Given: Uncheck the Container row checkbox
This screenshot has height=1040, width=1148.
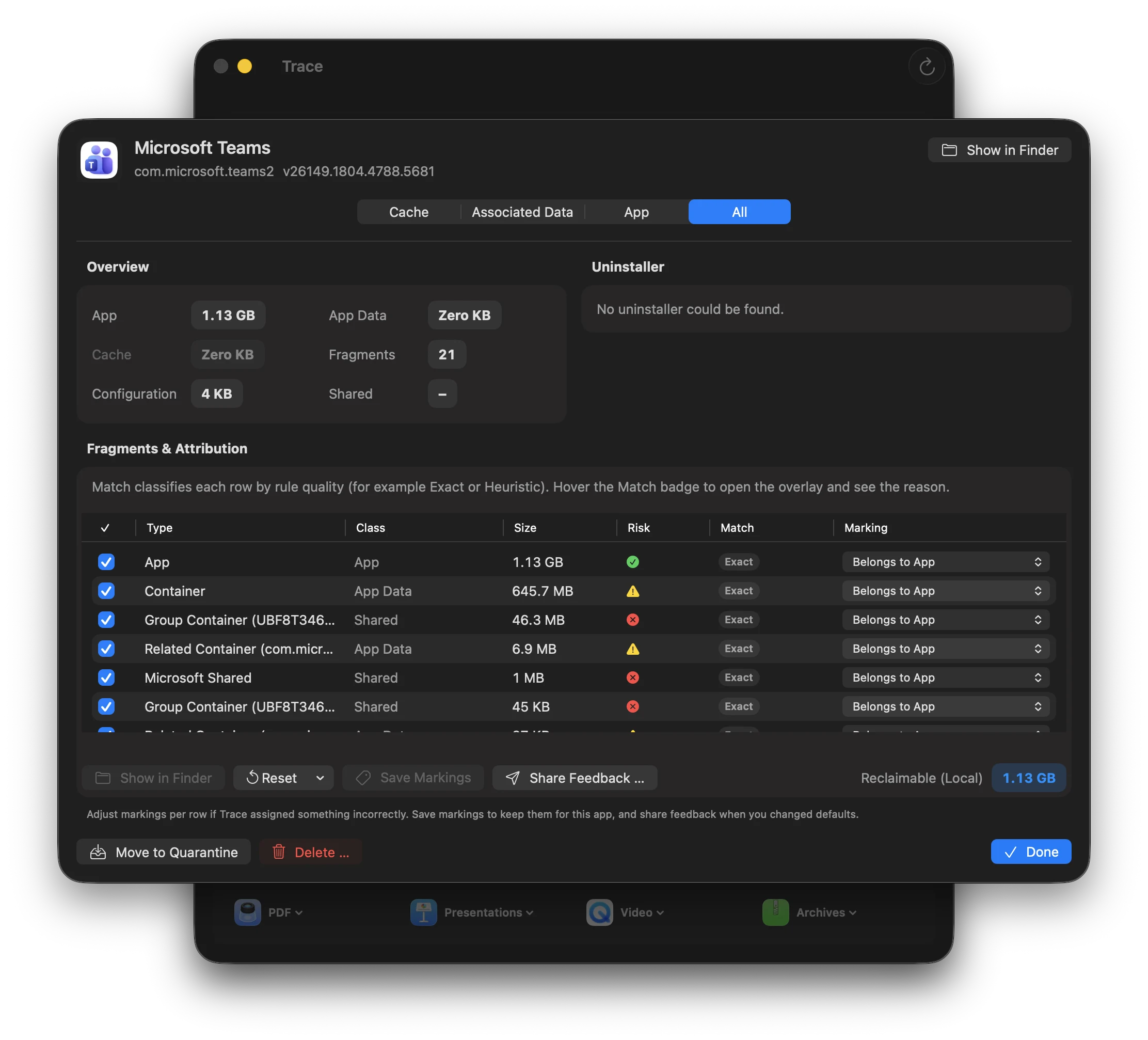Looking at the screenshot, I should click(x=106, y=591).
